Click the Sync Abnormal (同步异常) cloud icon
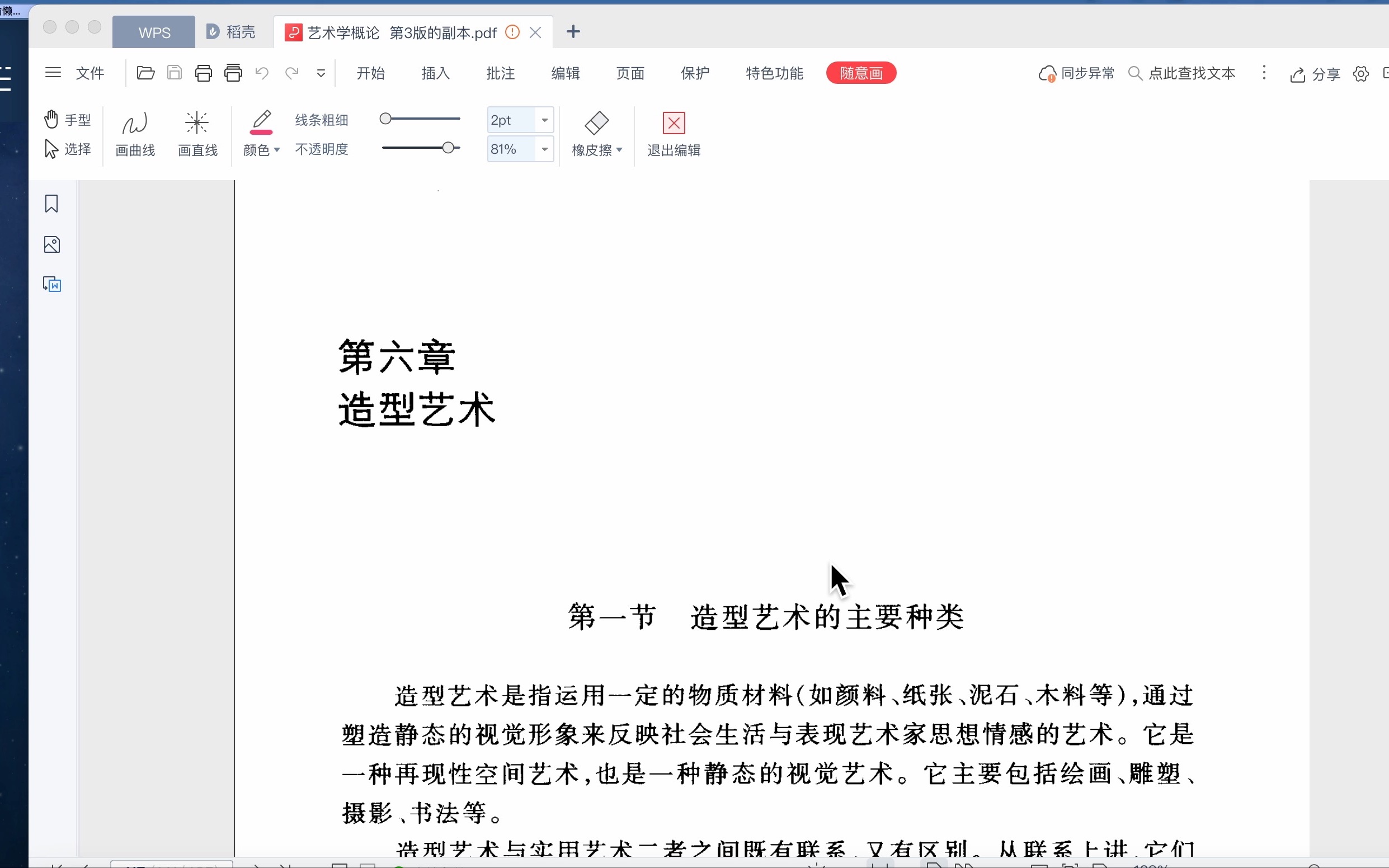Image resolution: width=1389 pixels, height=868 pixels. [x=1047, y=74]
